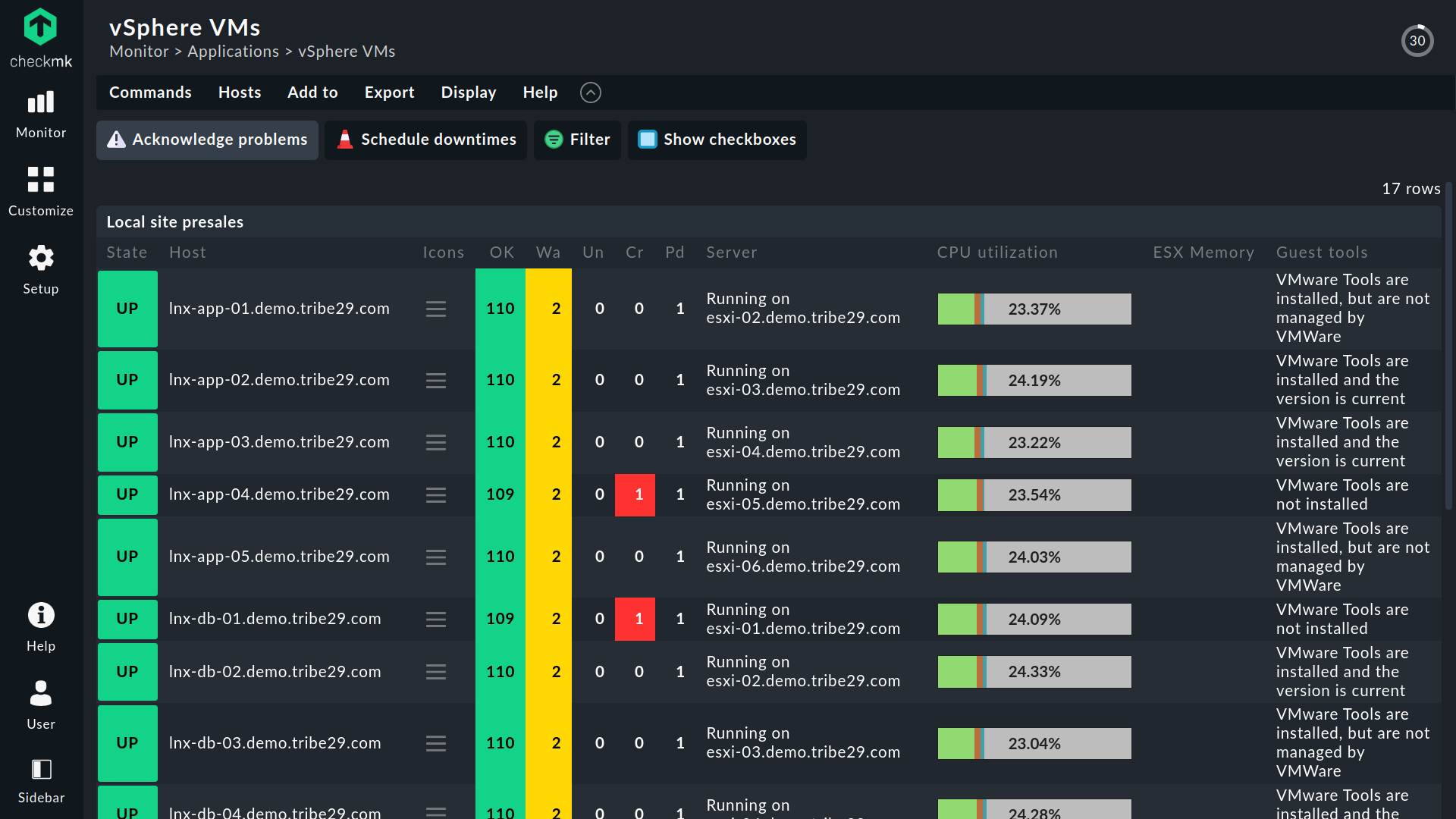The width and height of the screenshot is (1456, 819).
Task: Open the User menu
Action: 41,705
